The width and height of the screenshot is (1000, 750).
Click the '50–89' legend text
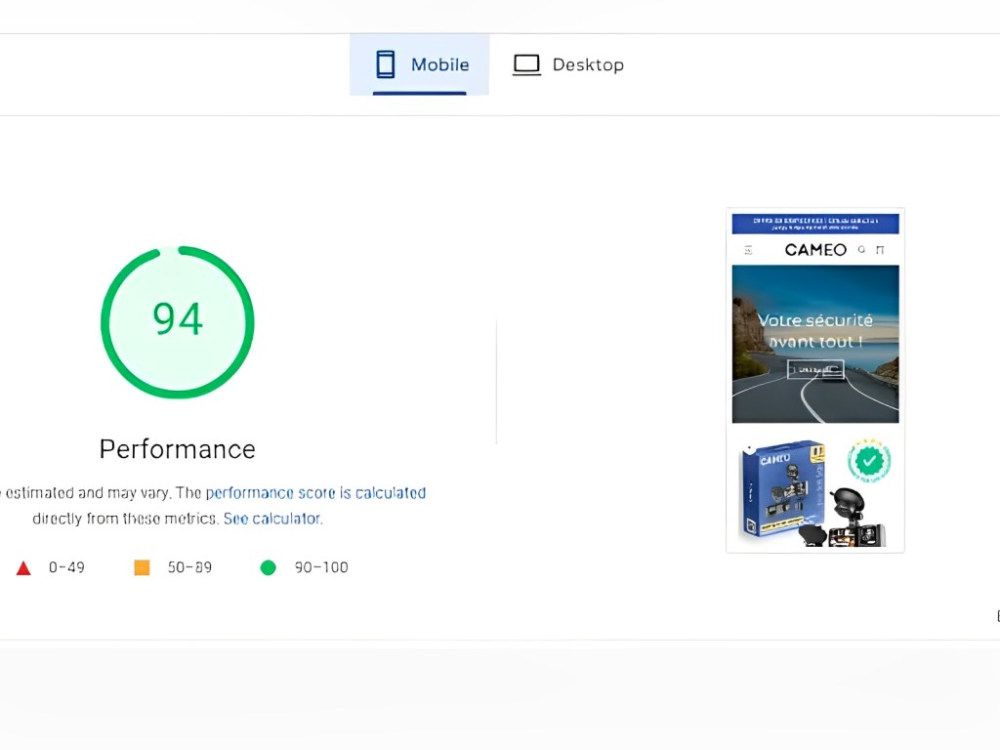click(189, 567)
